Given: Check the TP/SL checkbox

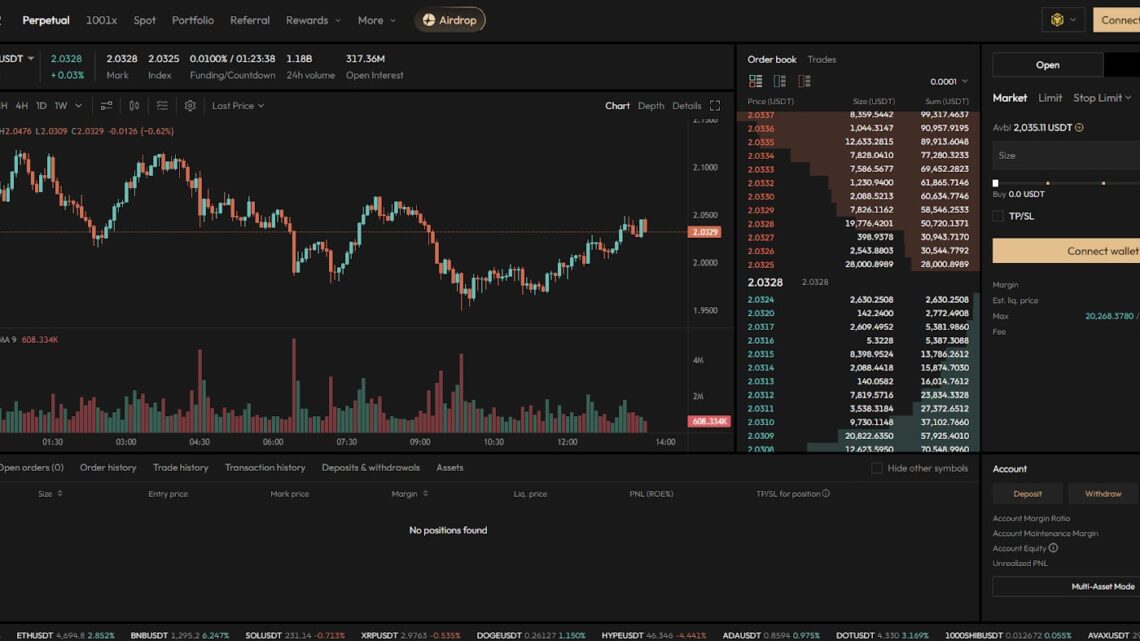Looking at the screenshot, I should (x=996, y=215).
